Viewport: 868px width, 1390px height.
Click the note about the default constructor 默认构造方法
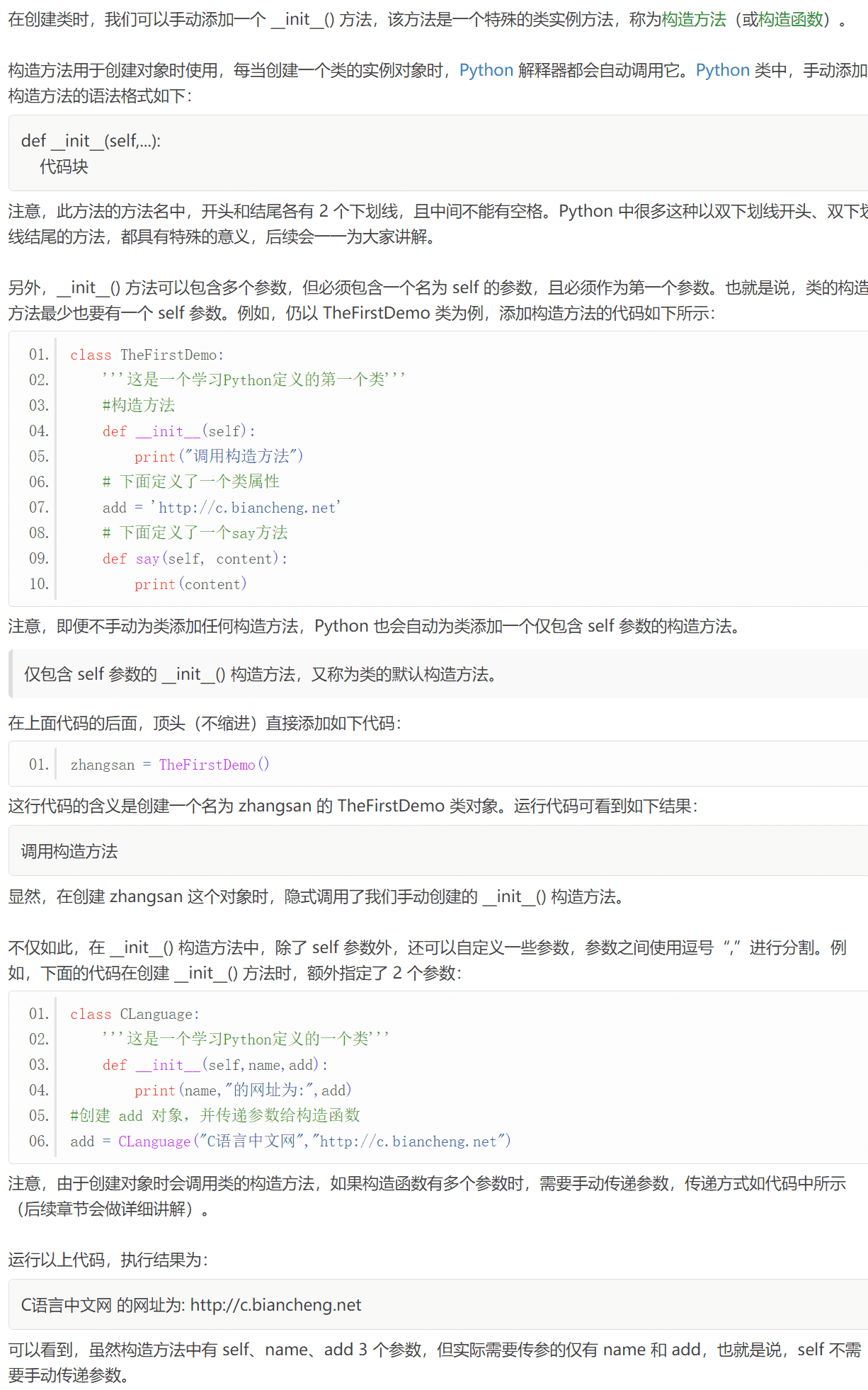[260, 674]
